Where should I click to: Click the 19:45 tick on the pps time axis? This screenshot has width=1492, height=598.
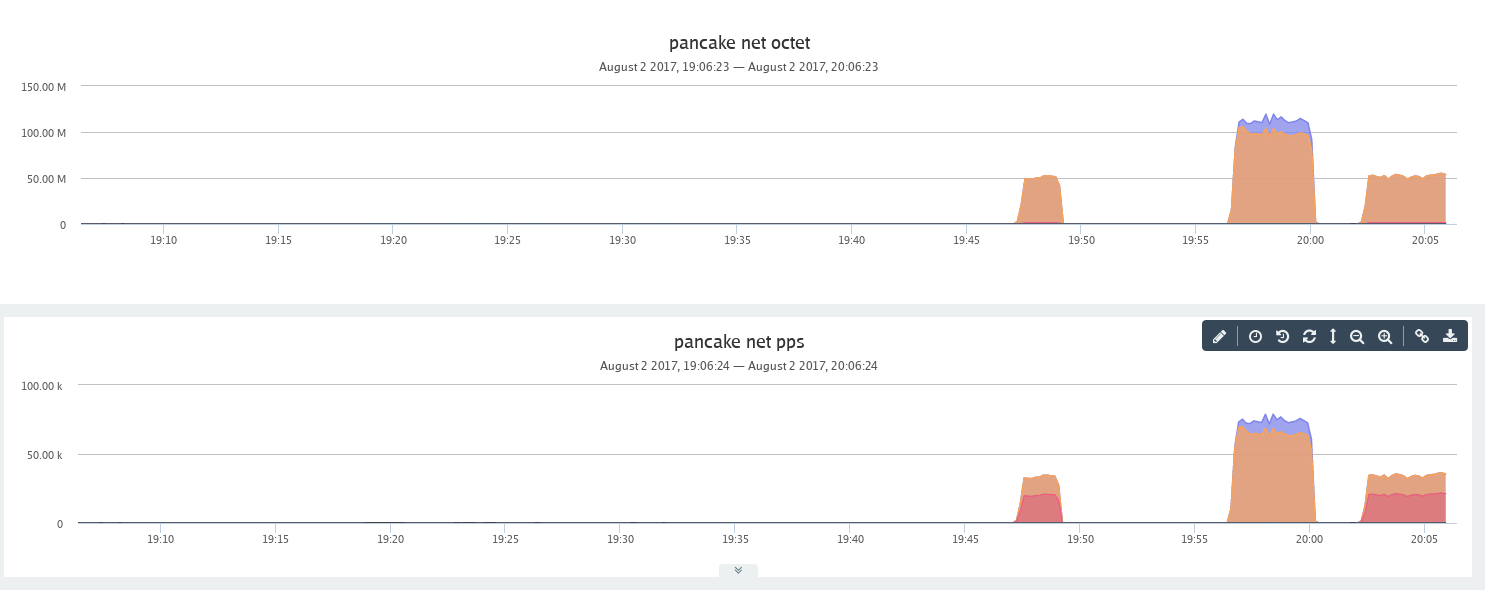pyautogui.click(x=965, y=539)
